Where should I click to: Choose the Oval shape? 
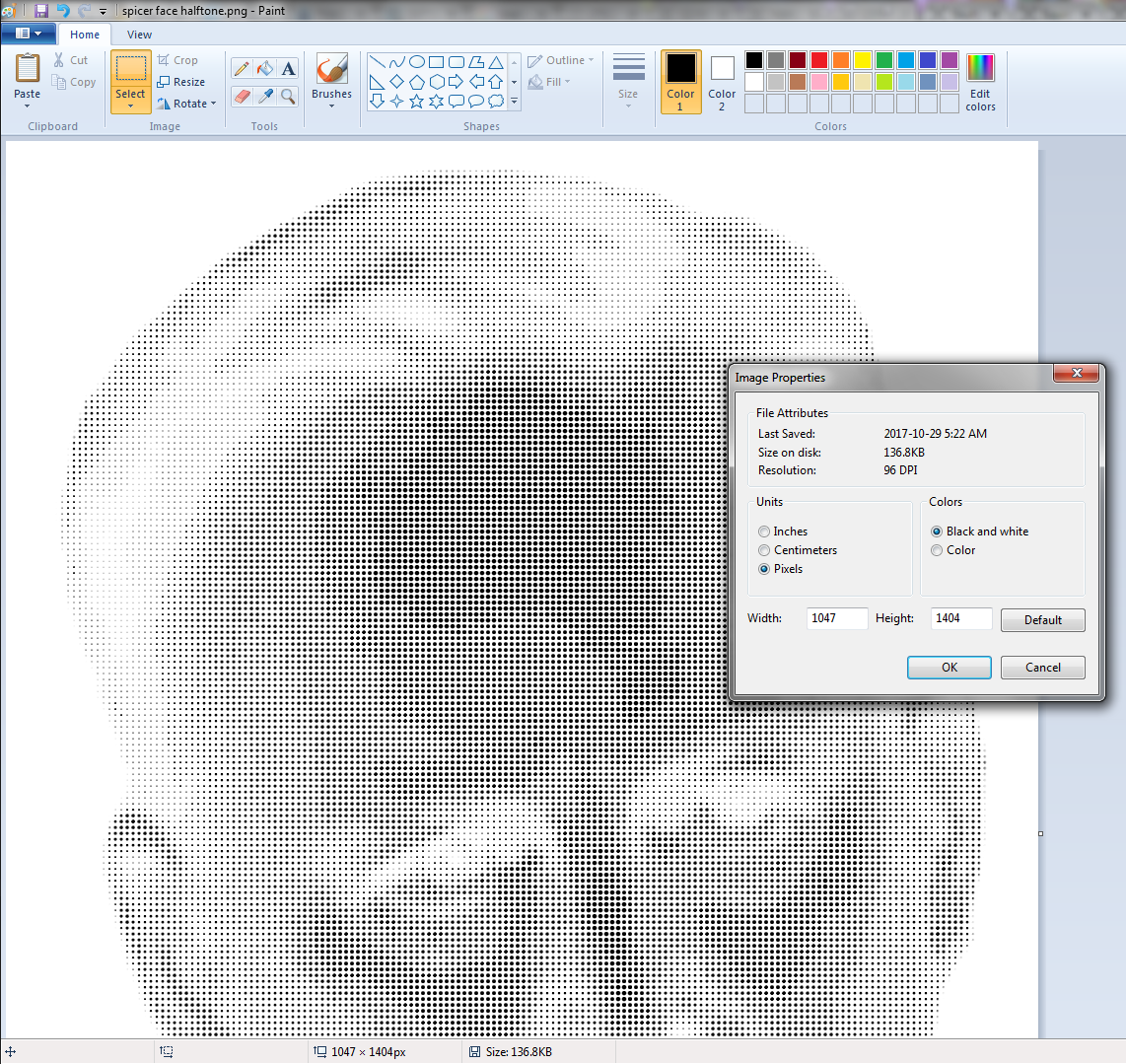tap(416, 61)
